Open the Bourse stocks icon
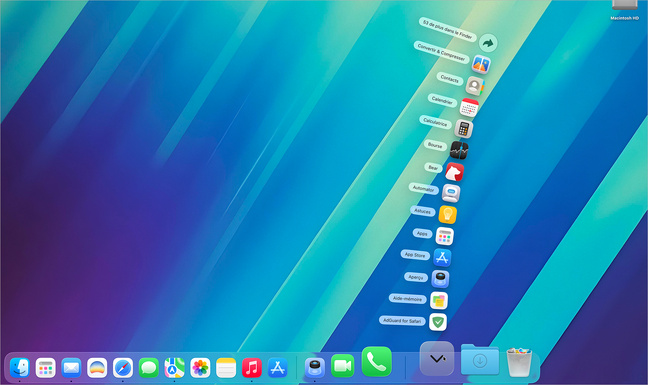This screenshot has height=385, width=648. [459, 150]
